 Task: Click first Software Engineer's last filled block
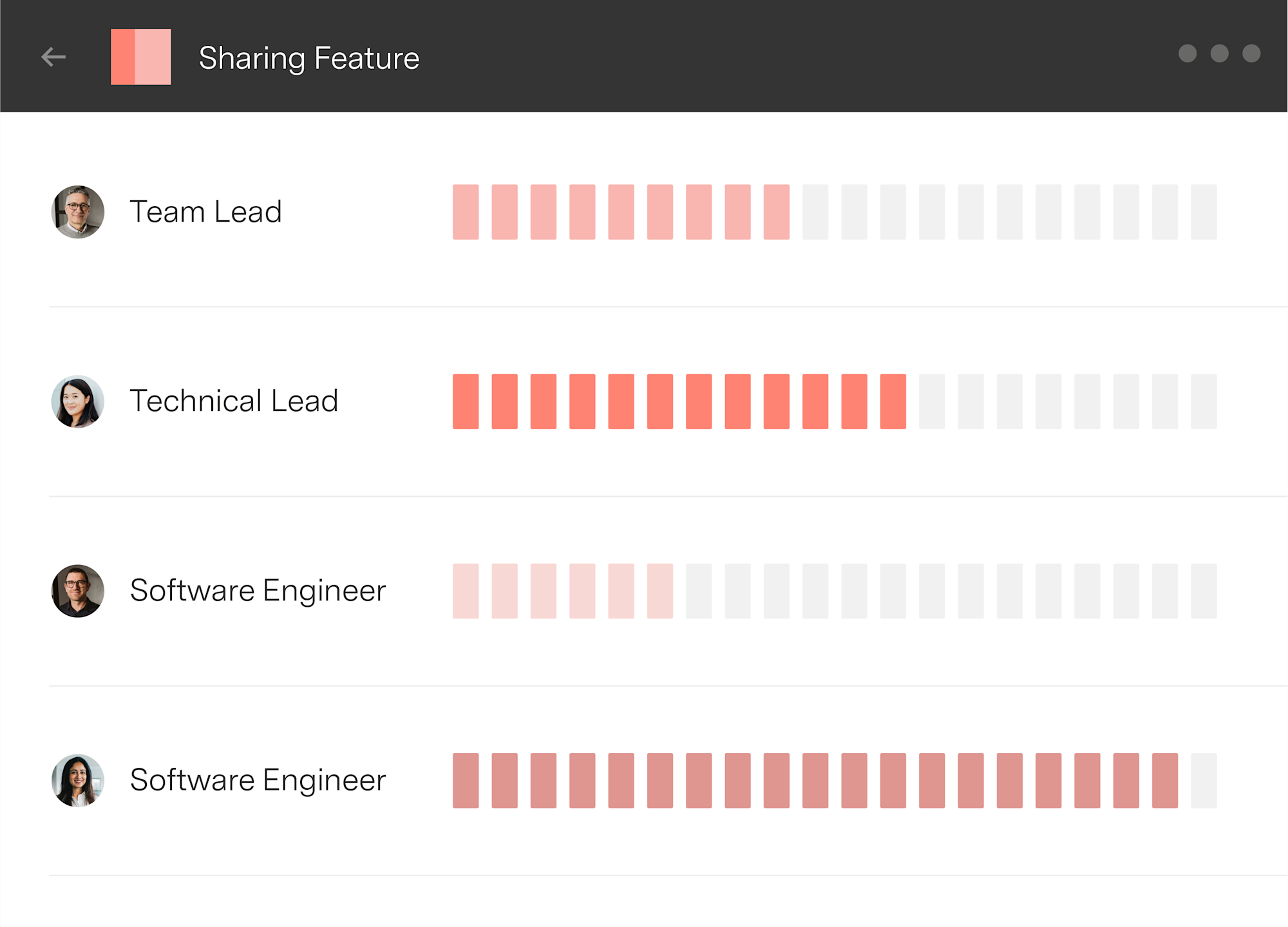660,591
